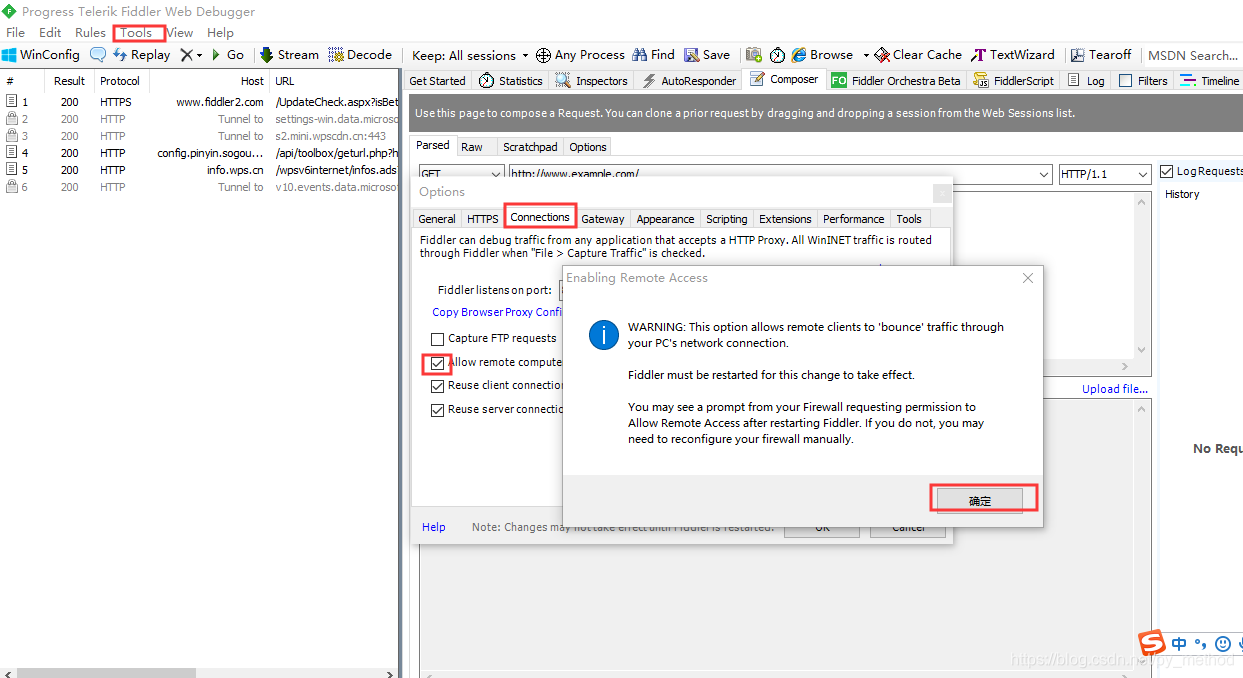This screenshot has height=678, width=1243.
Task: Switch to the AutoResponder tab
Action: [x=688, y=81]
